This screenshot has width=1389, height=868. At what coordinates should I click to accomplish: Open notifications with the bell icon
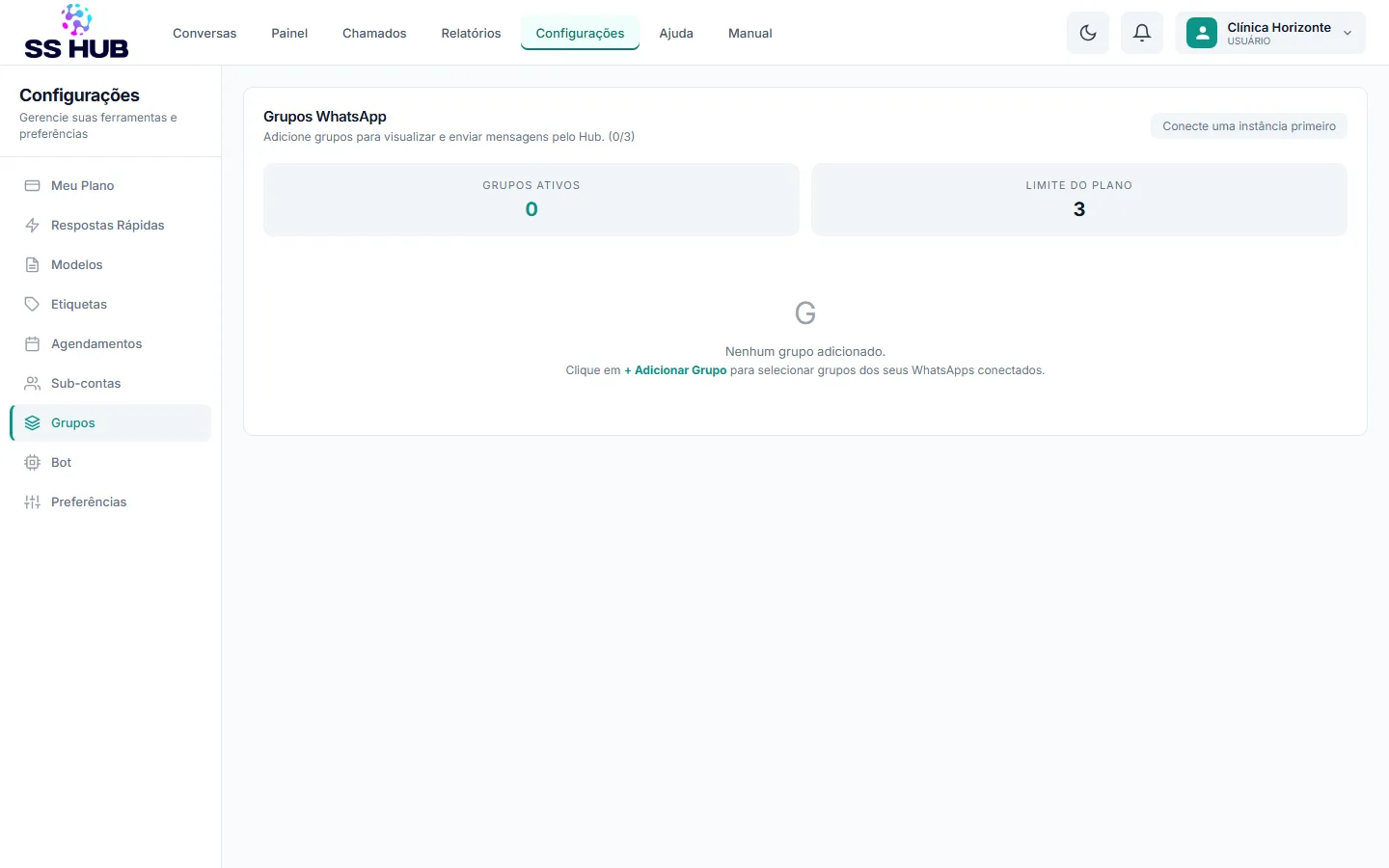[1142, 33]
